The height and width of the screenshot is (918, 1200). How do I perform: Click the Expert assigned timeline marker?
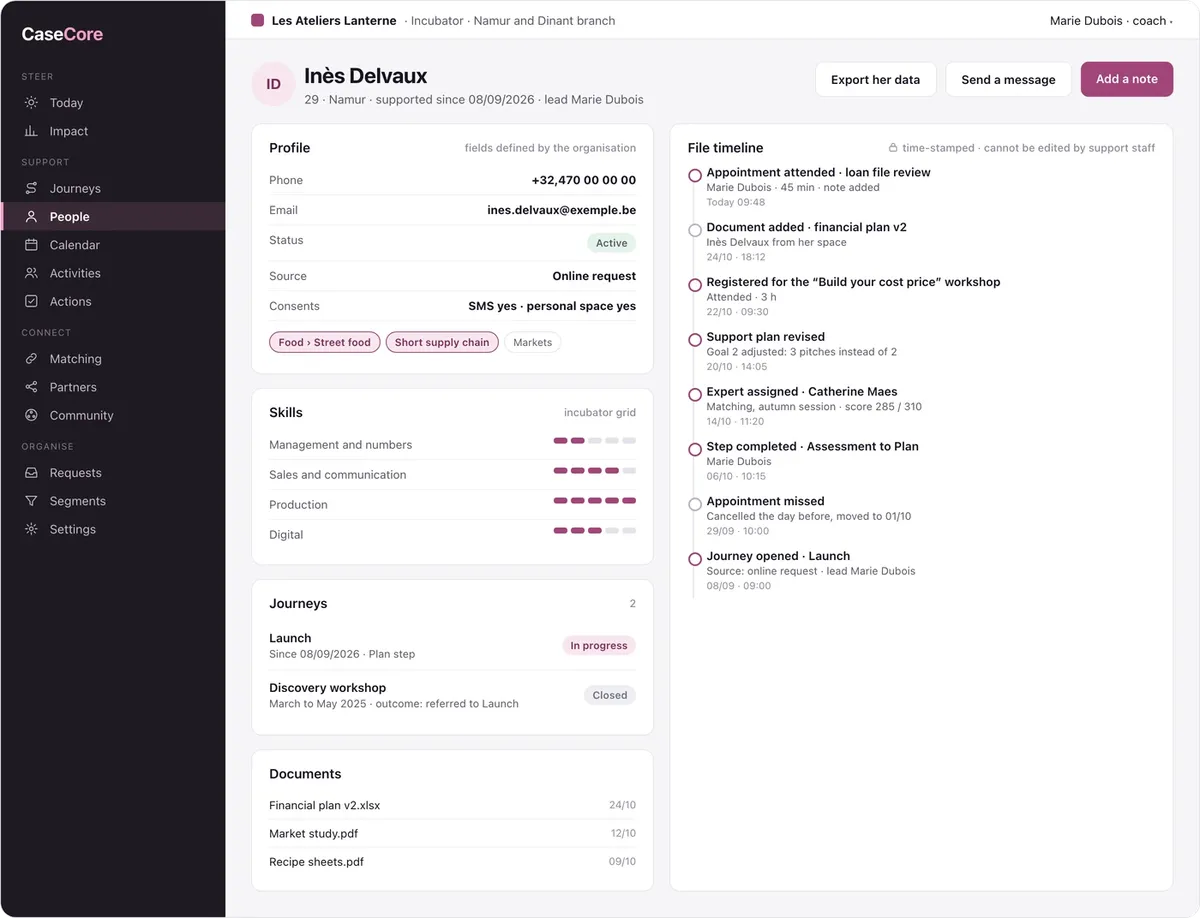694,395
